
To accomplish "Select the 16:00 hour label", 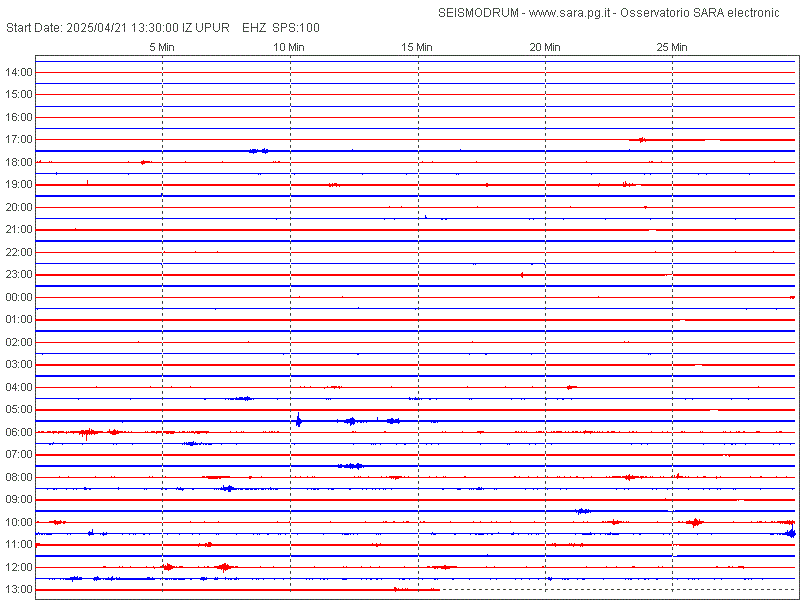I will point(19,117).
